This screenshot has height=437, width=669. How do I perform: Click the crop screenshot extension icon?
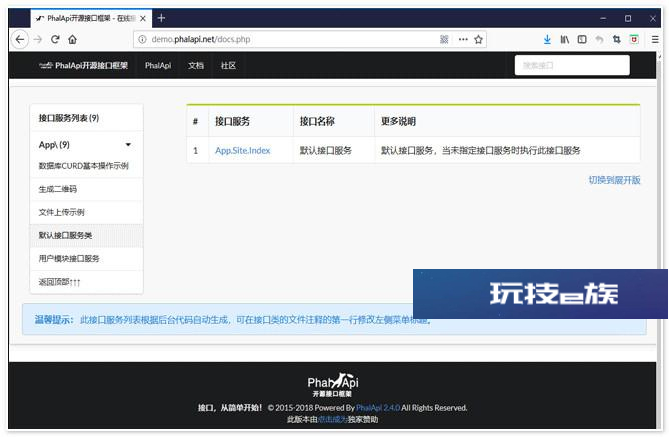617,39
